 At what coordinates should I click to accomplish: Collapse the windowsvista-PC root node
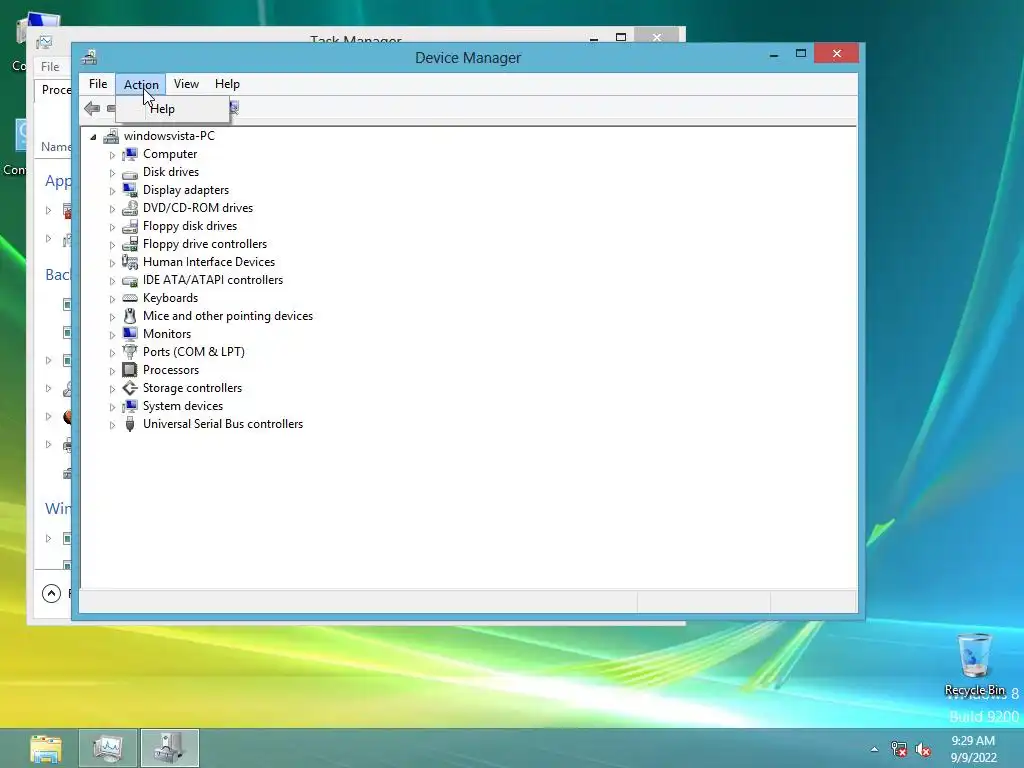click(x=93, y=136)
